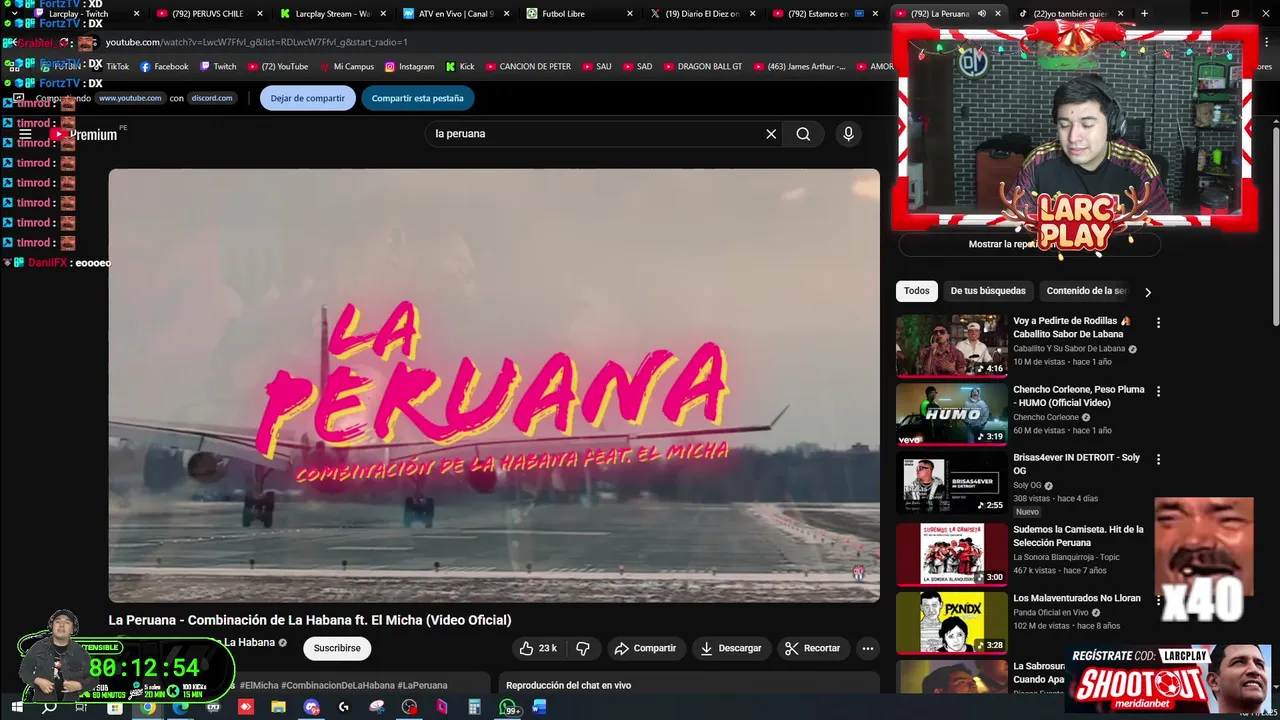Click Compartir esta pestaña button
This screenshot has height=720, width=1280.
click(417, 98)
